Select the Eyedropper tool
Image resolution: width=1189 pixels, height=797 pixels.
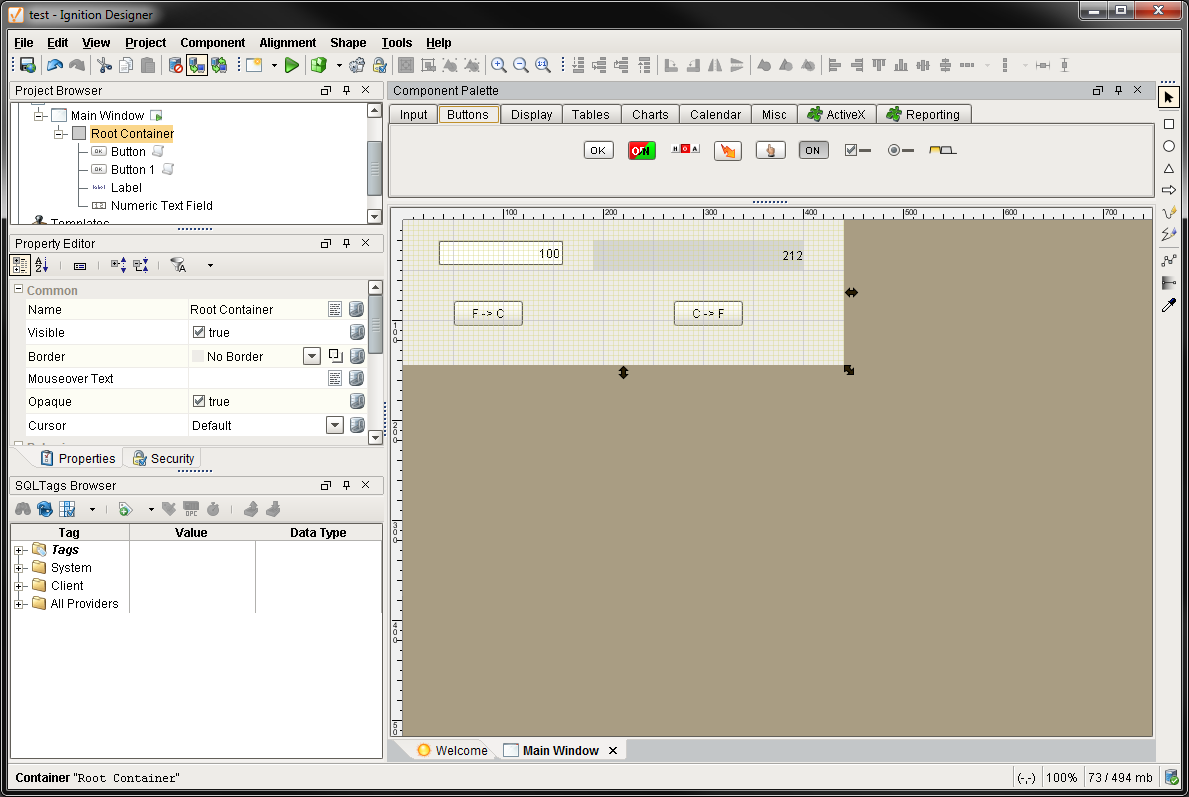[x=1169, y=305]
